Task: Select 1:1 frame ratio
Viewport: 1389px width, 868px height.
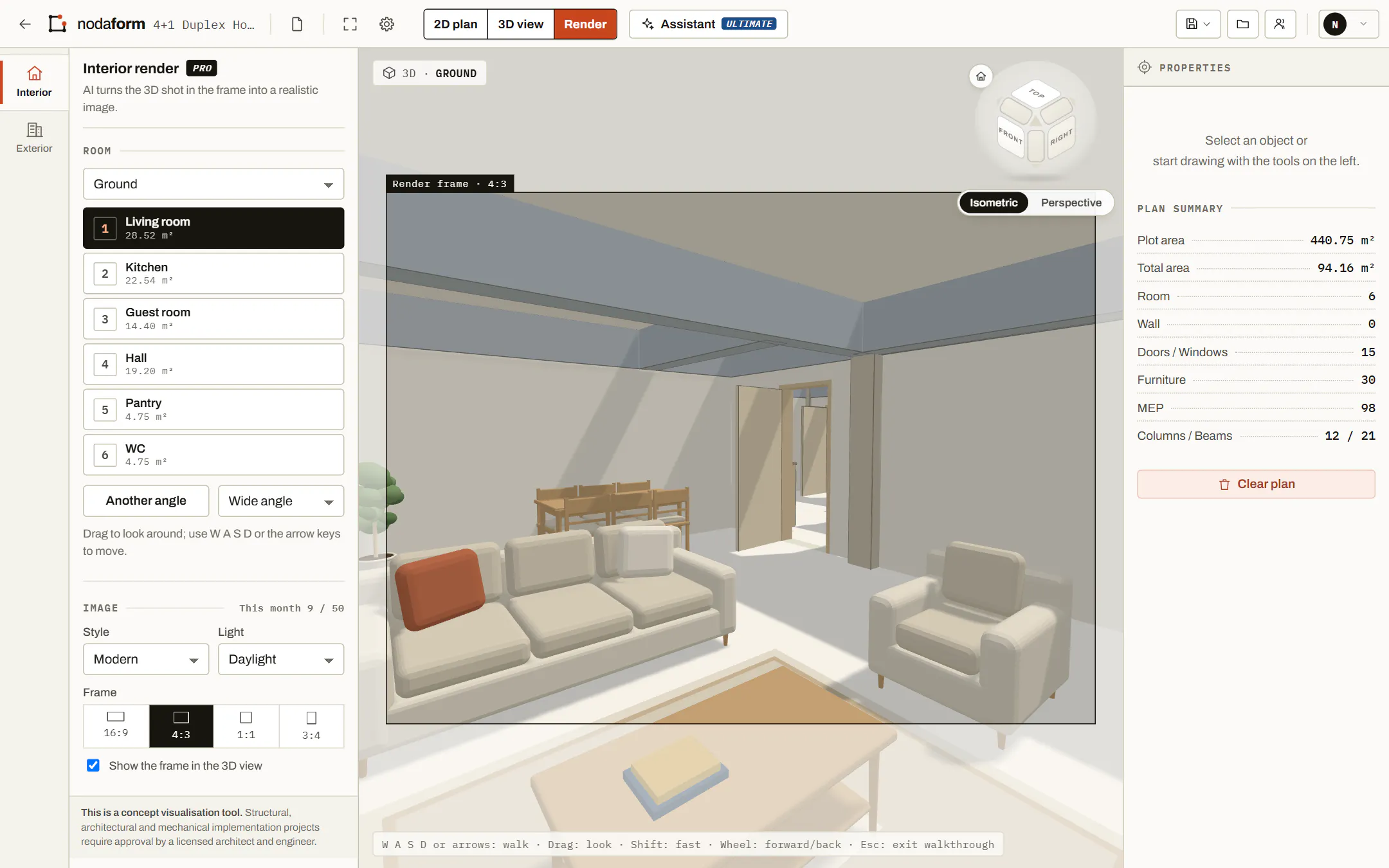Action: coord(246,726)
